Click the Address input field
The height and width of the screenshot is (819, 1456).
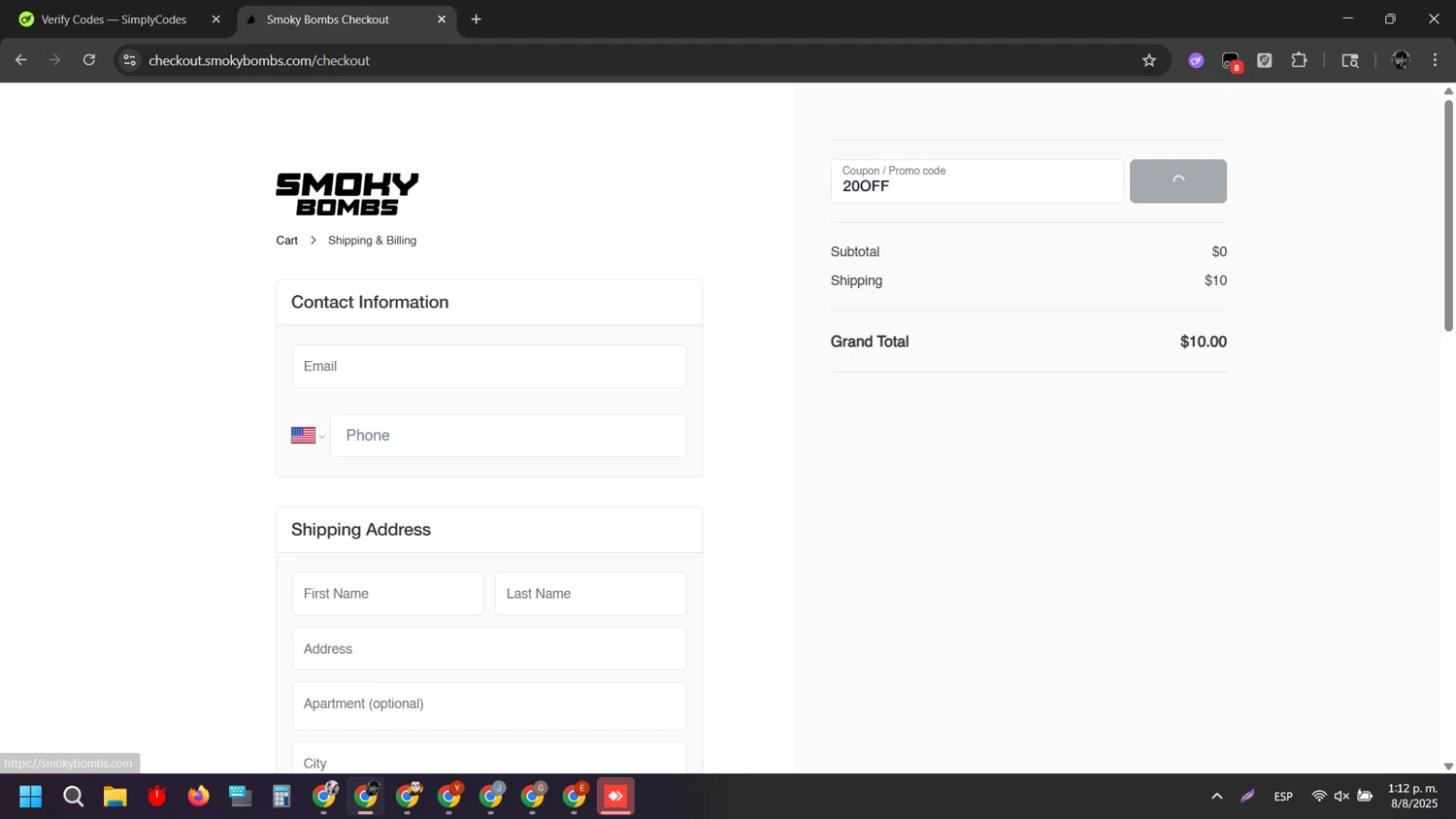(489, 649)
